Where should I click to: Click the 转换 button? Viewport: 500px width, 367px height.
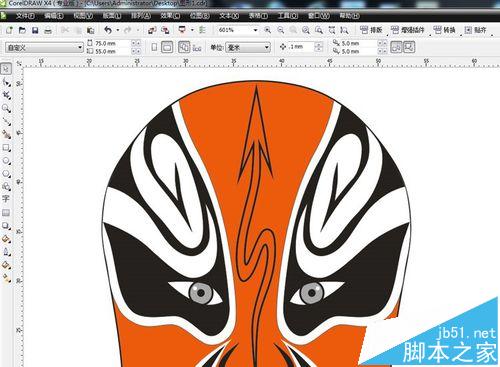445,30
